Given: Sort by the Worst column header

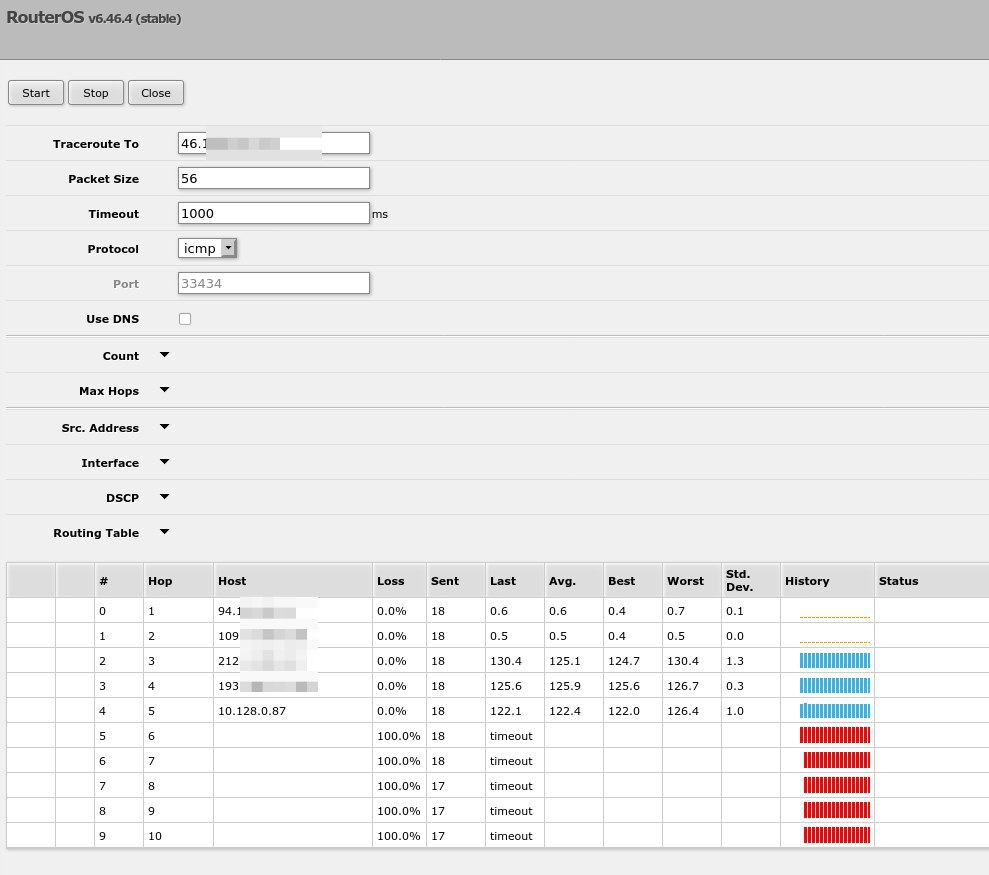Looking at the screenshot, I should 692,580.
